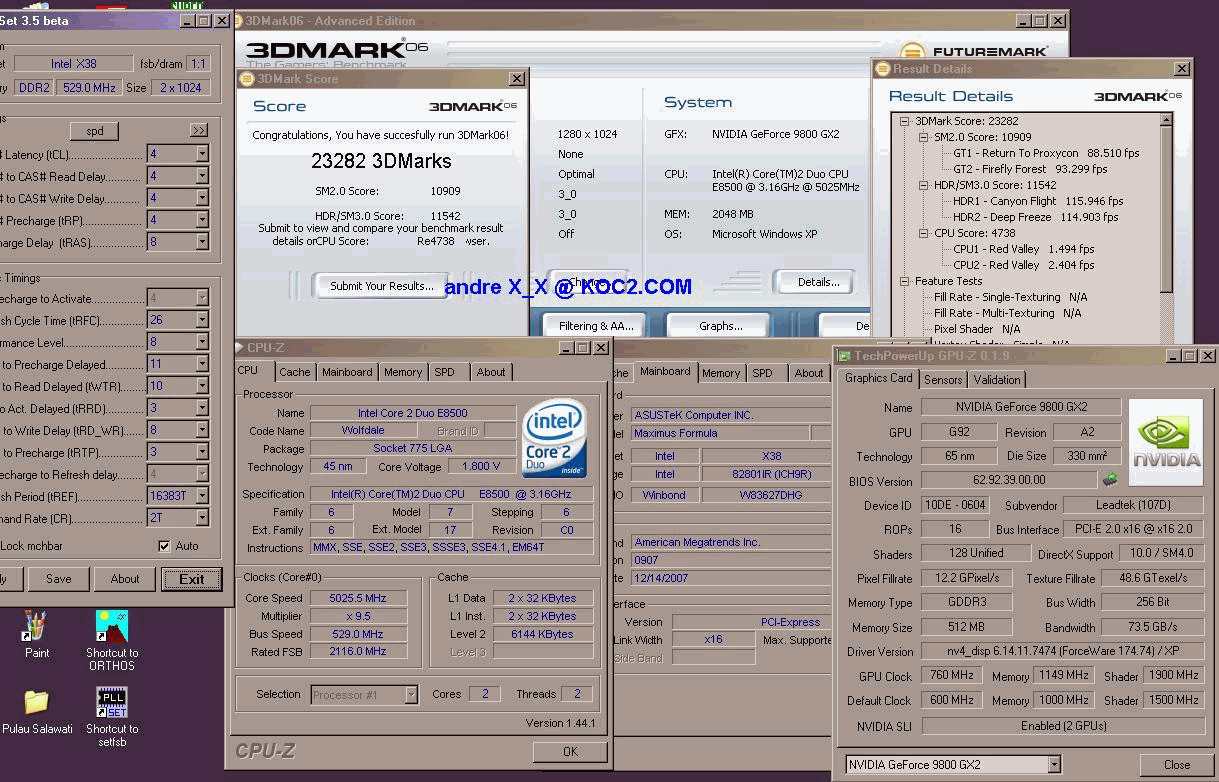Click the spd button in MemSet
This screenshot has height=782, width=1219.
(x=95, y=131)
